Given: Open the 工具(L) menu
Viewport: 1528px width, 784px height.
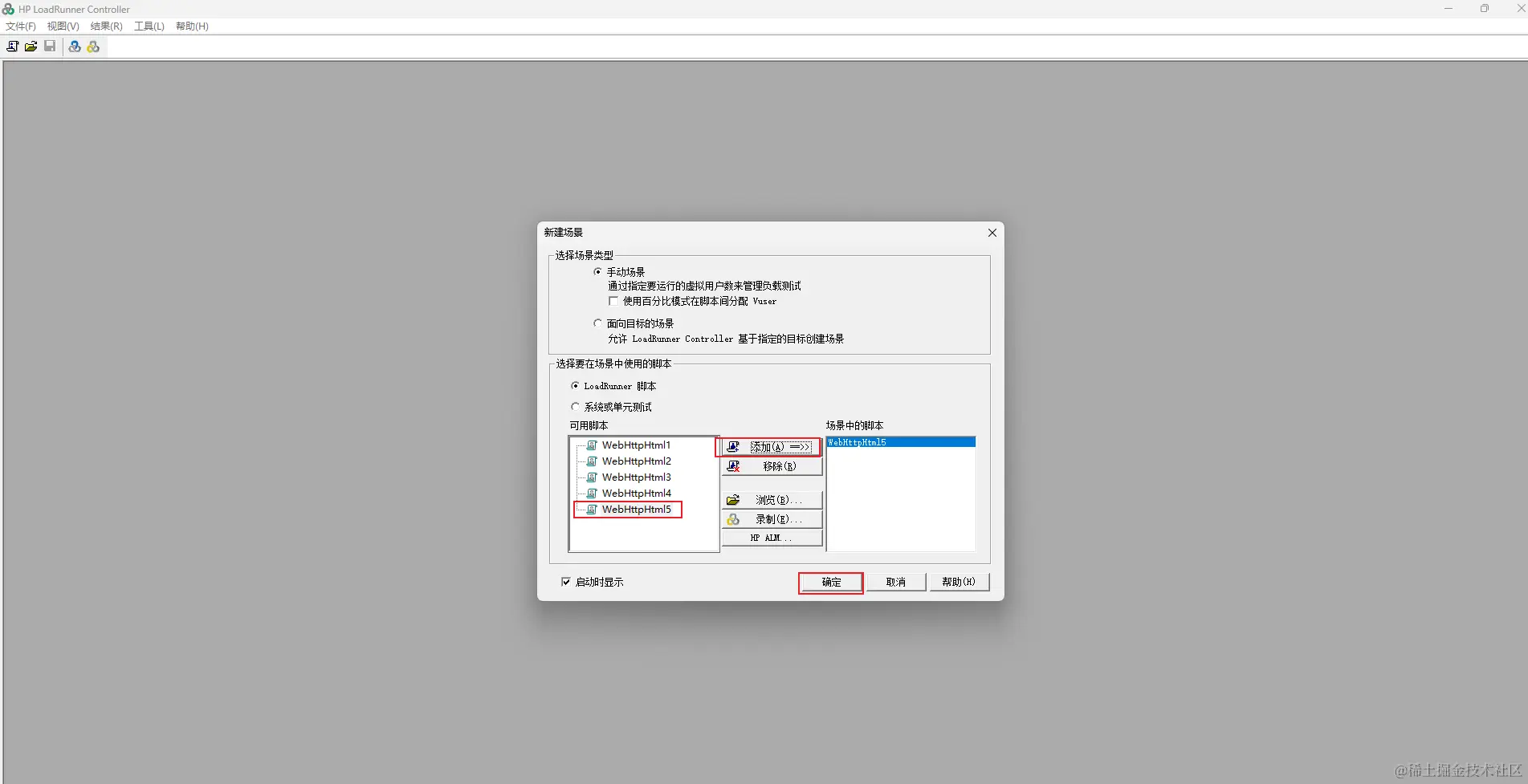Looking at the screenshot, I should (149, 26).
